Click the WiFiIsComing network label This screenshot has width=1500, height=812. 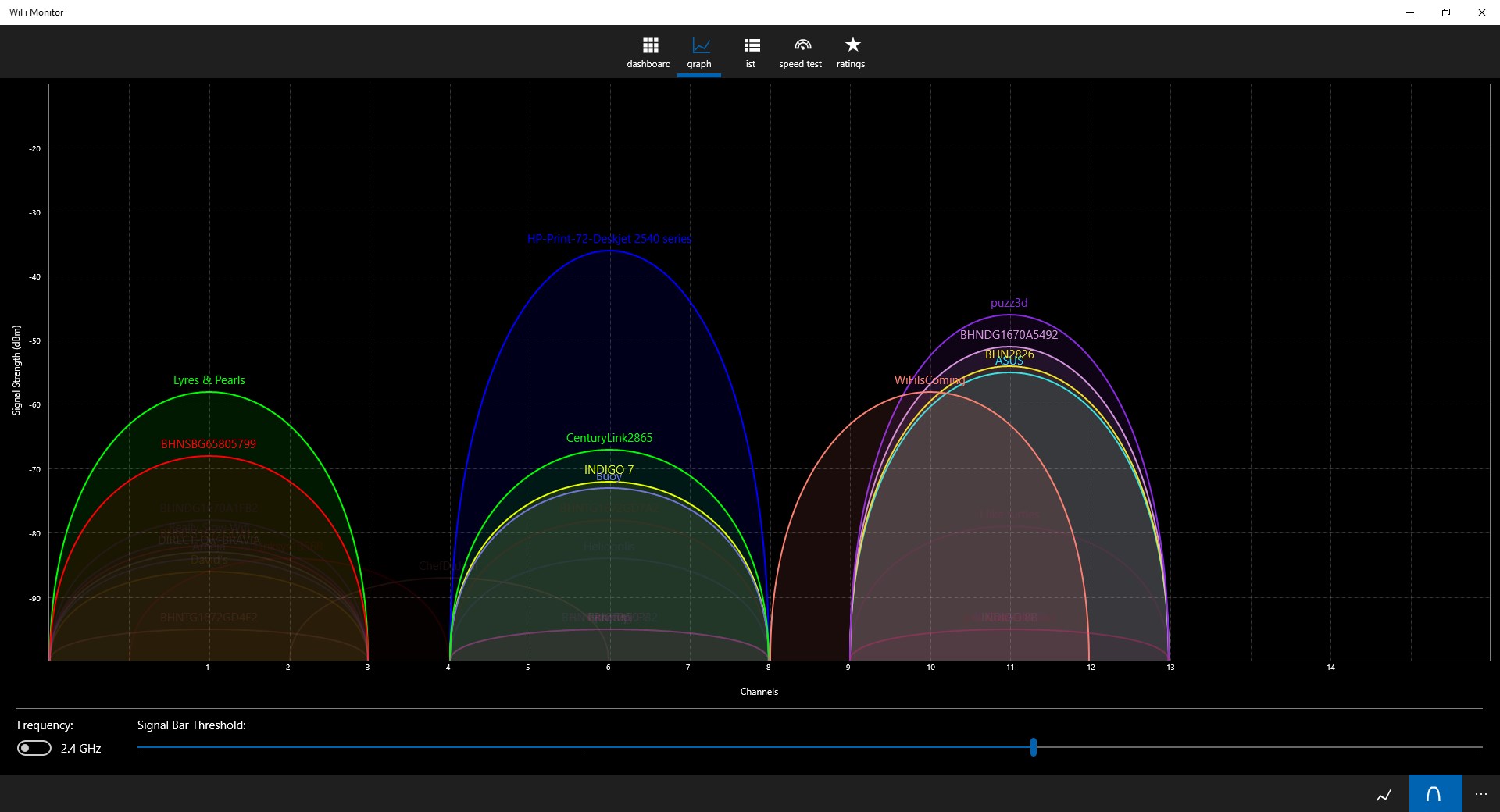(930, 380)
